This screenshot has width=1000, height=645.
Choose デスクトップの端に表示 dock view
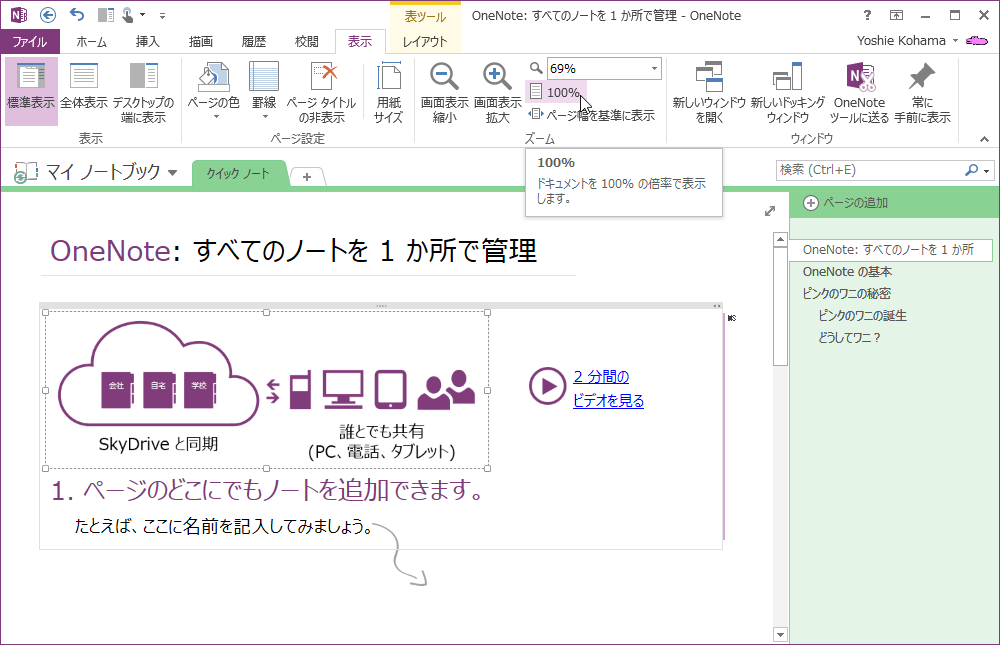tap(143, 92)
